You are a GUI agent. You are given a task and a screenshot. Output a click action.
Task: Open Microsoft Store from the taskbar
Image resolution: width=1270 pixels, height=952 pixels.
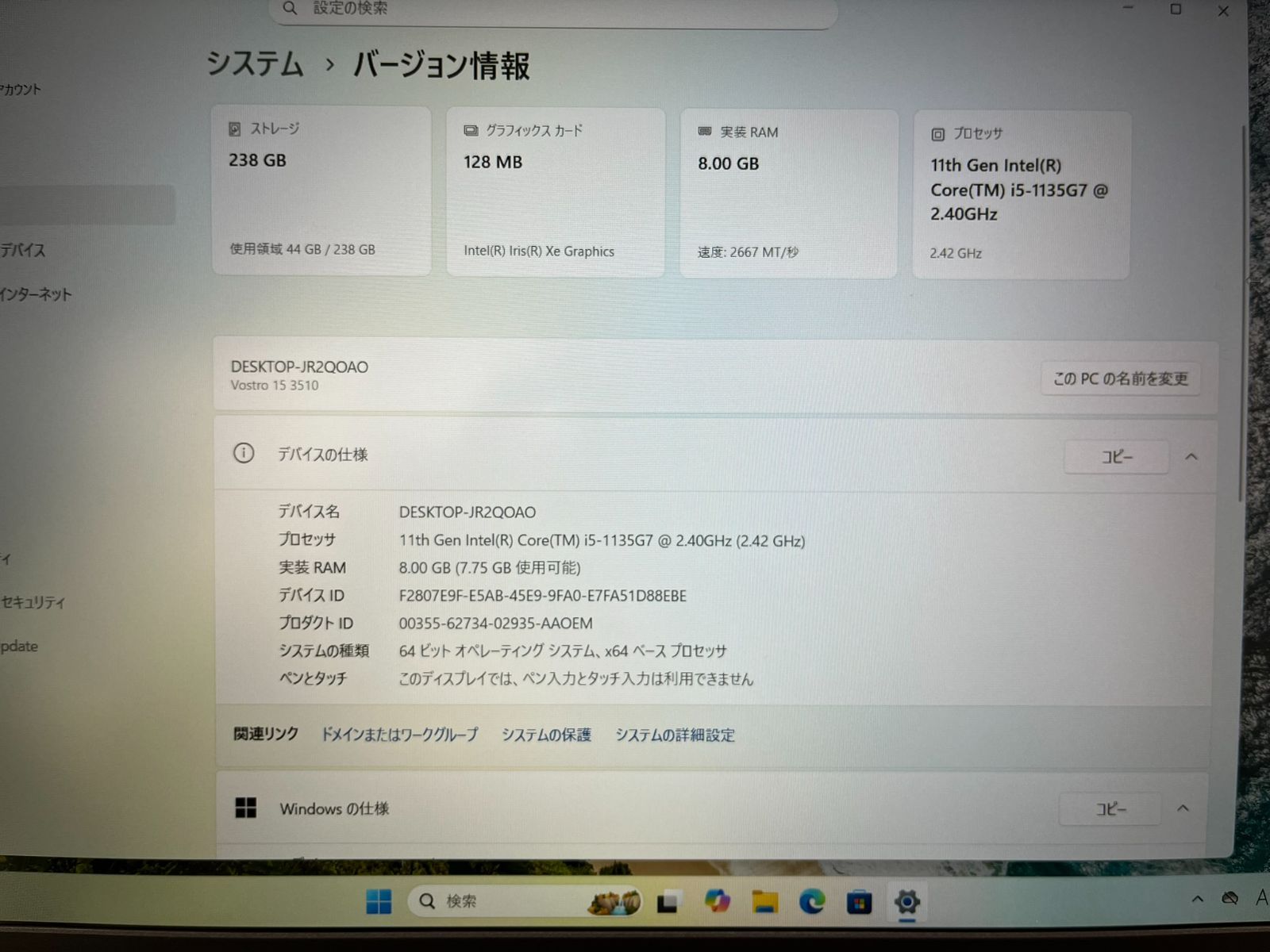point(859,902)
